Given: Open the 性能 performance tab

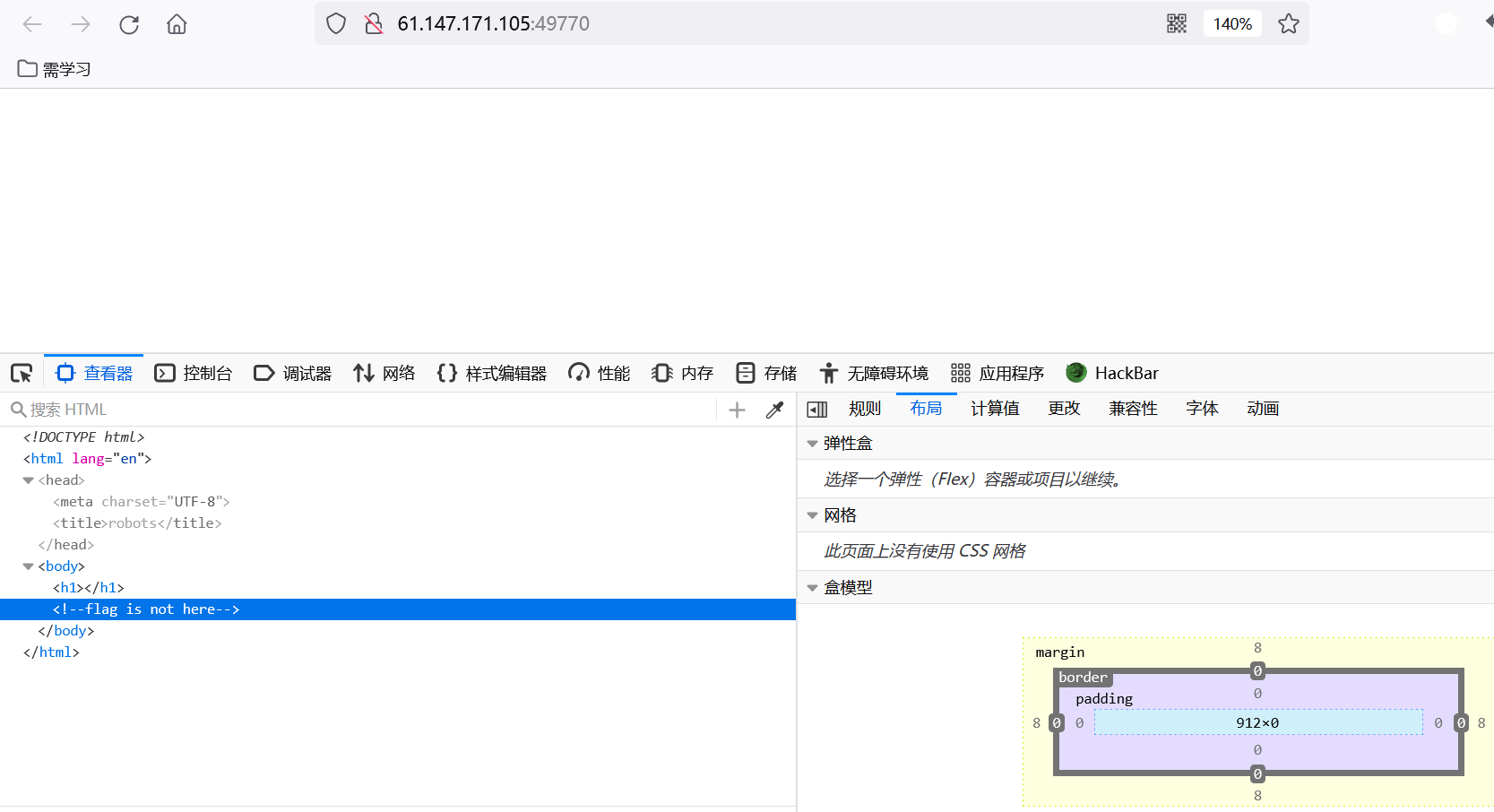Looking at the screenshot, I should (600, 373).
